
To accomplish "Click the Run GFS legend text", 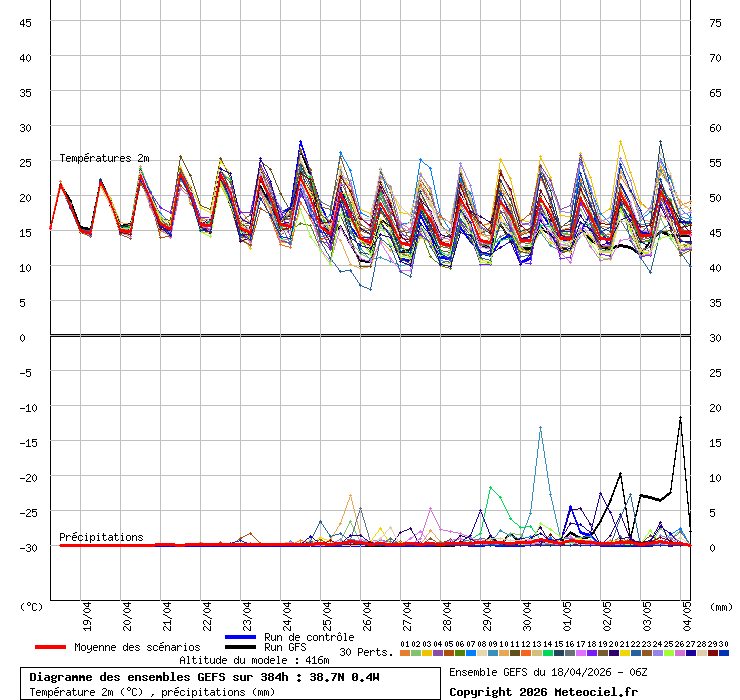I will (285, 647).
